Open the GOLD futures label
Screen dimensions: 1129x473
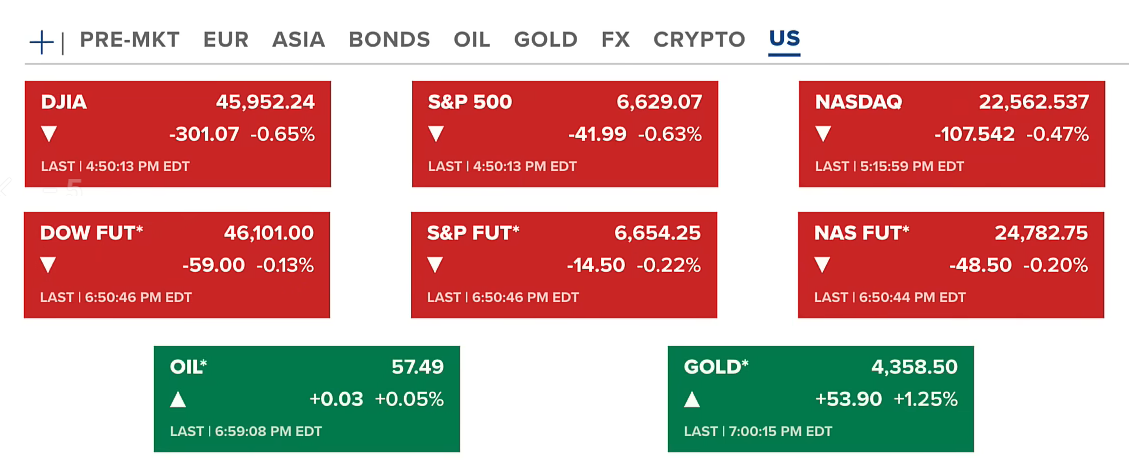pyautogui.click(x=716, y=367)
